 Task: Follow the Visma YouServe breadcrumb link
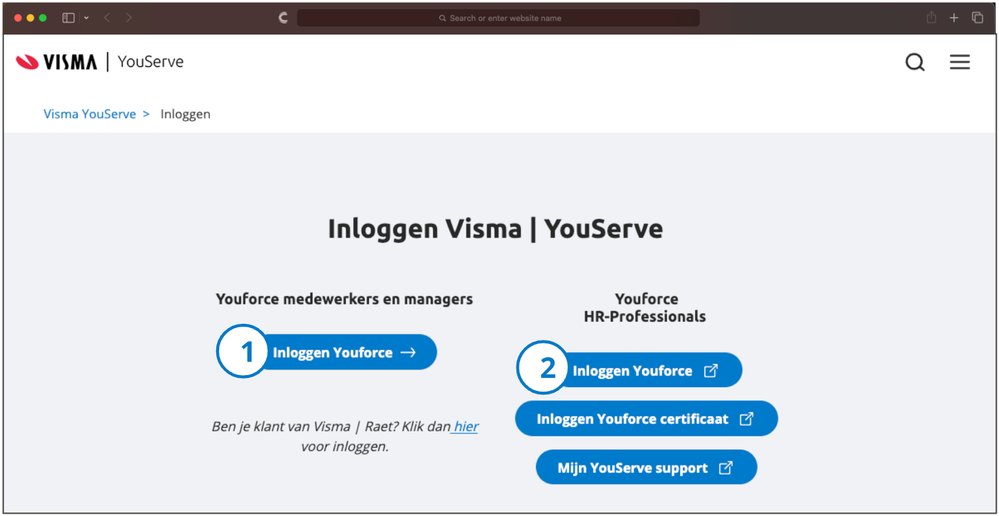click(x=90, y=114)
